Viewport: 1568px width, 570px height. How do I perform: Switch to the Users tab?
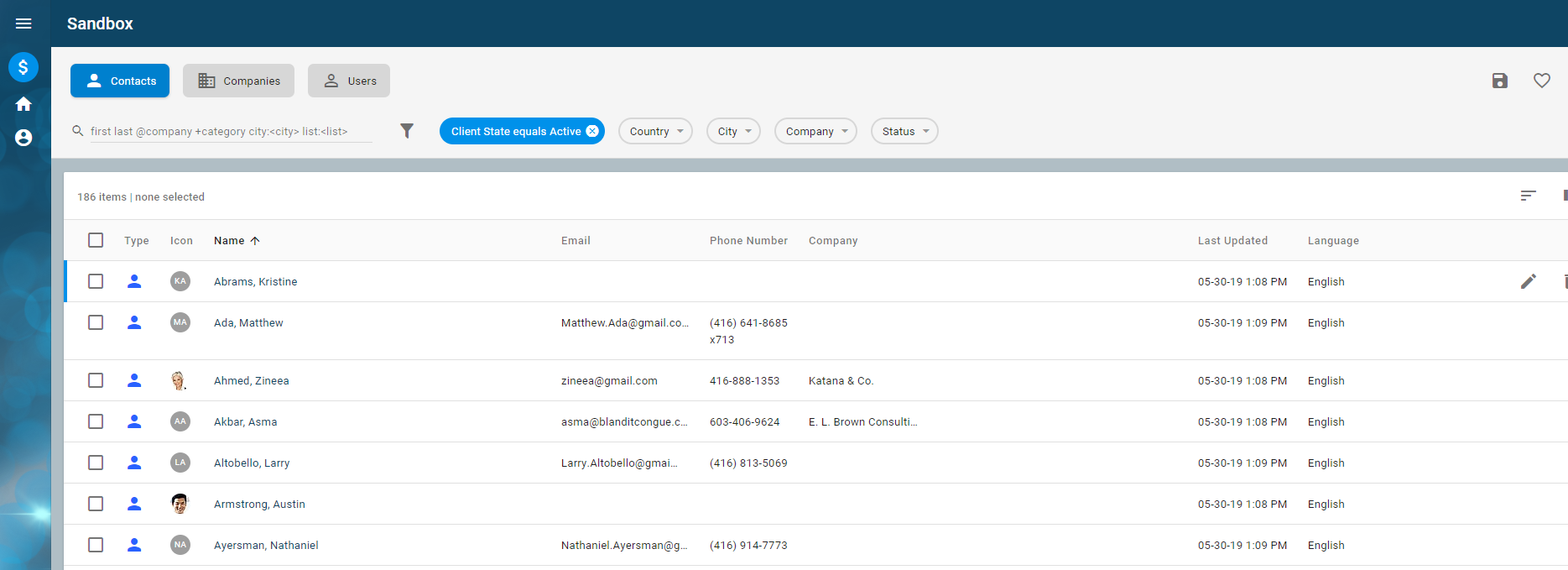point(348,81)
